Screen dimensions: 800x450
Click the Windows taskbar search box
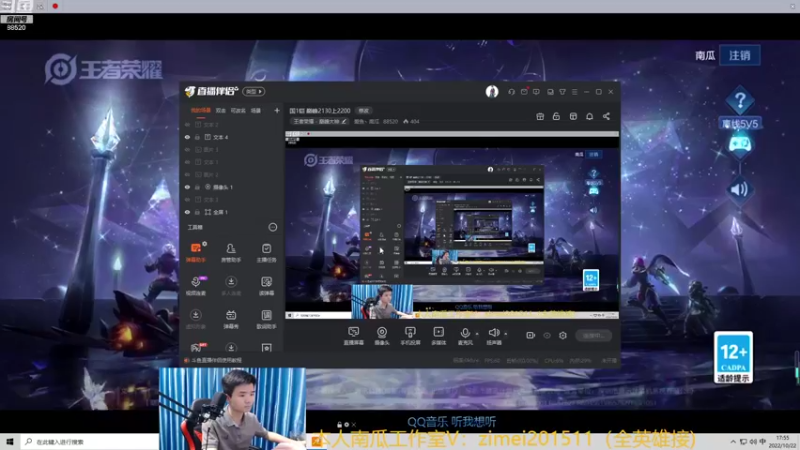(89, 441)
